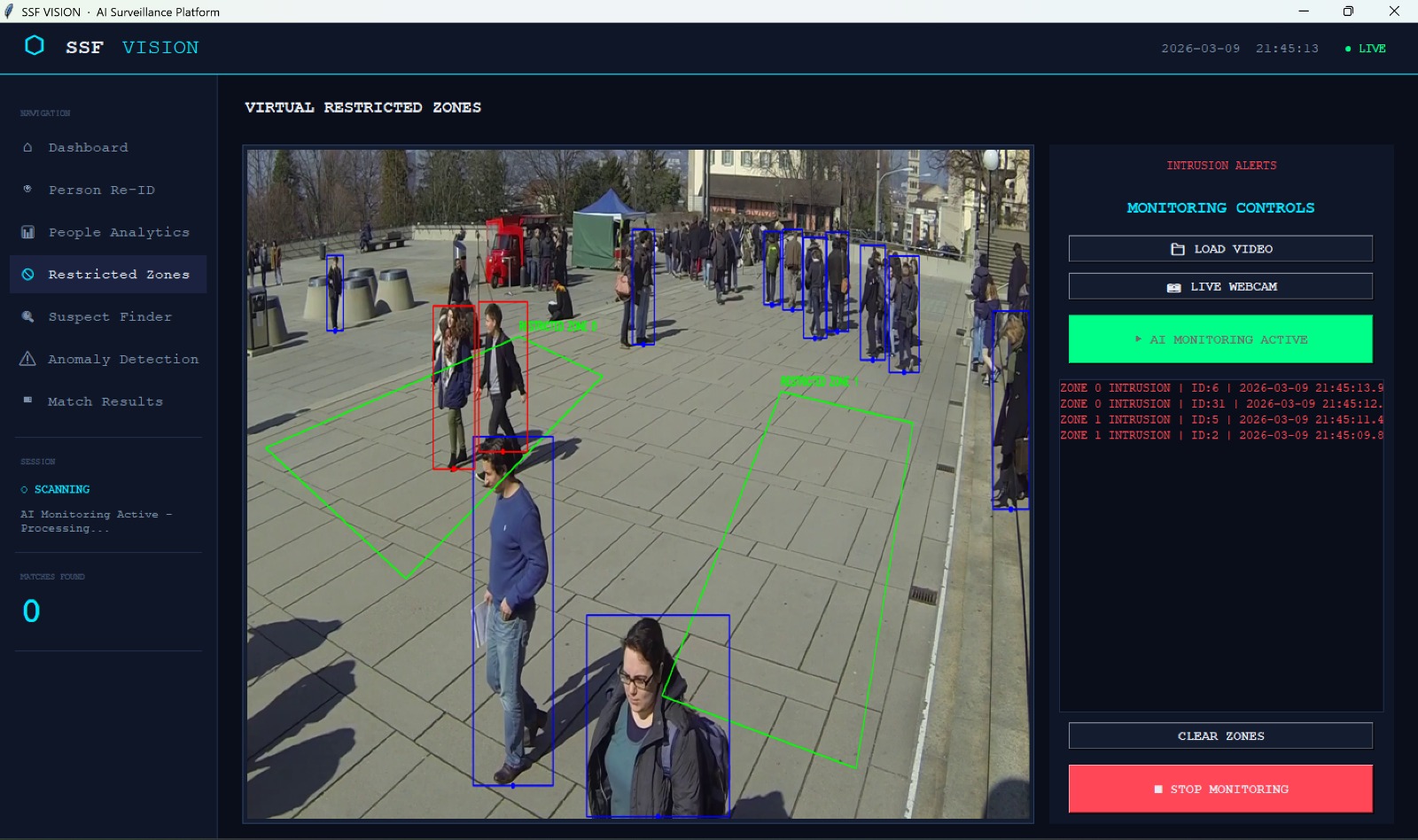Navigate to Anomaly Detection
This screenshot has height=840, width=1418.
tap(121, 358)
